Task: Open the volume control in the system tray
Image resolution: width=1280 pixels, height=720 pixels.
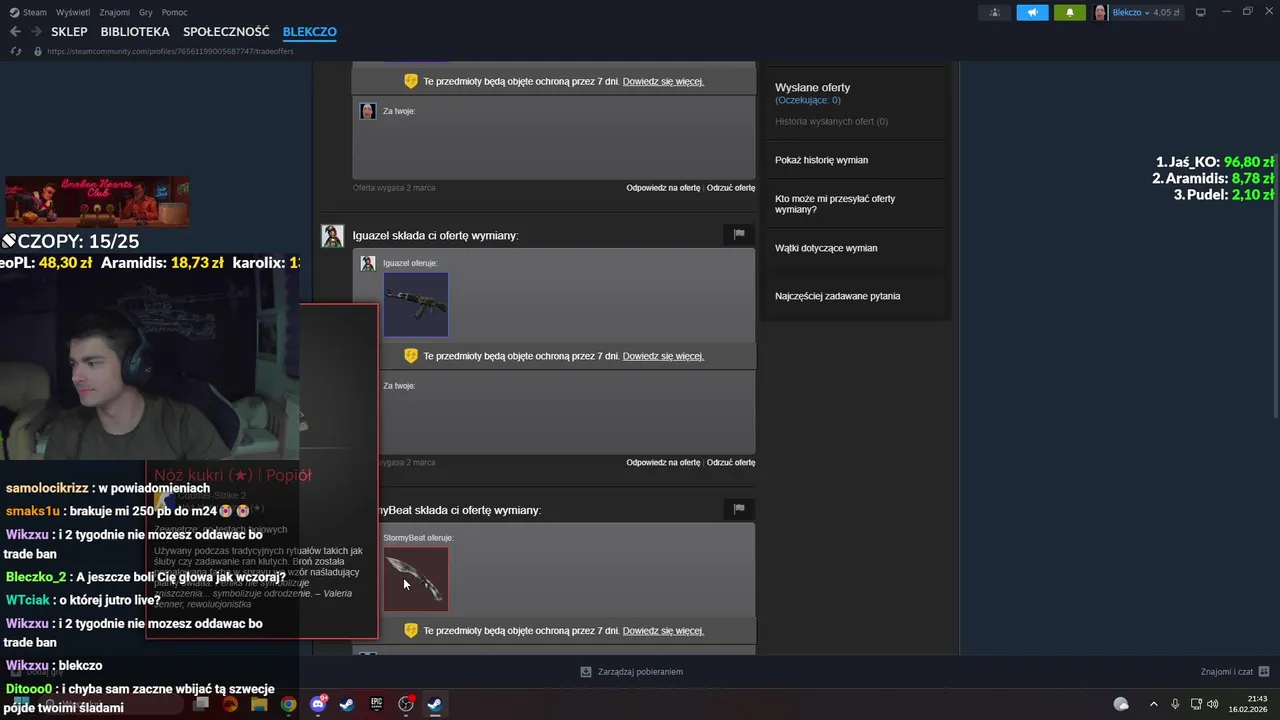Action: tap(1213, 704)
